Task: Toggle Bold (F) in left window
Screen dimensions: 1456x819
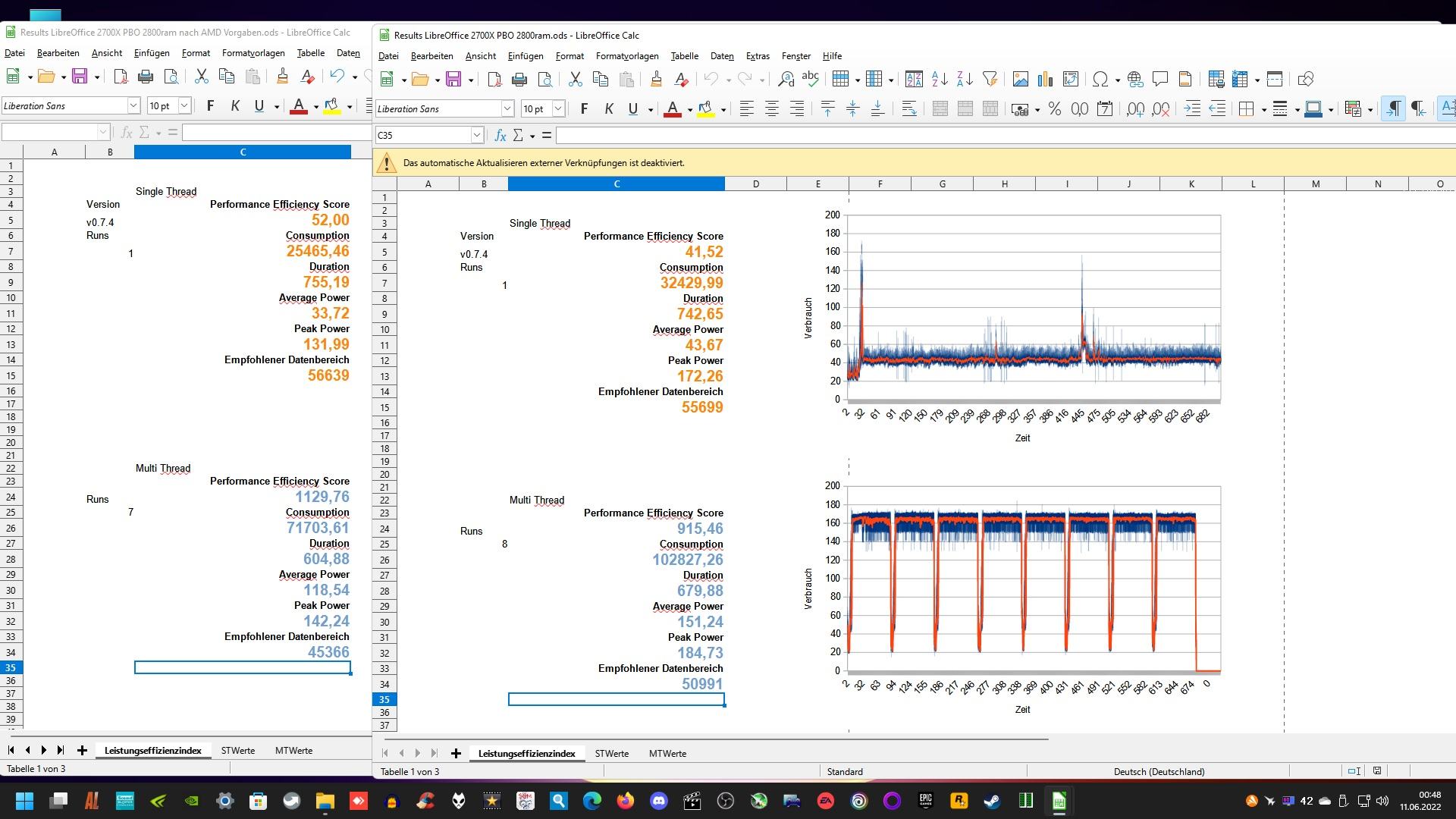Action: [x=210, y=105]
